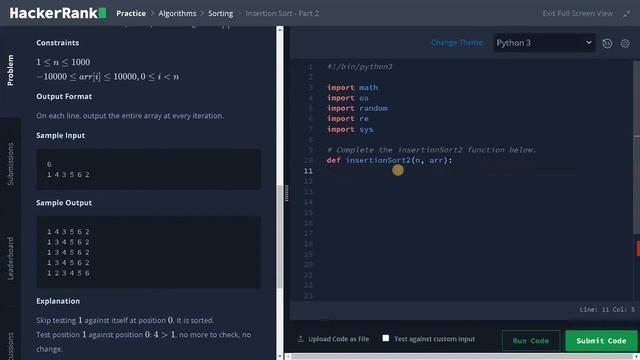Click sample input line '1 4 3 5 6 2'

(x=68, y=174)
